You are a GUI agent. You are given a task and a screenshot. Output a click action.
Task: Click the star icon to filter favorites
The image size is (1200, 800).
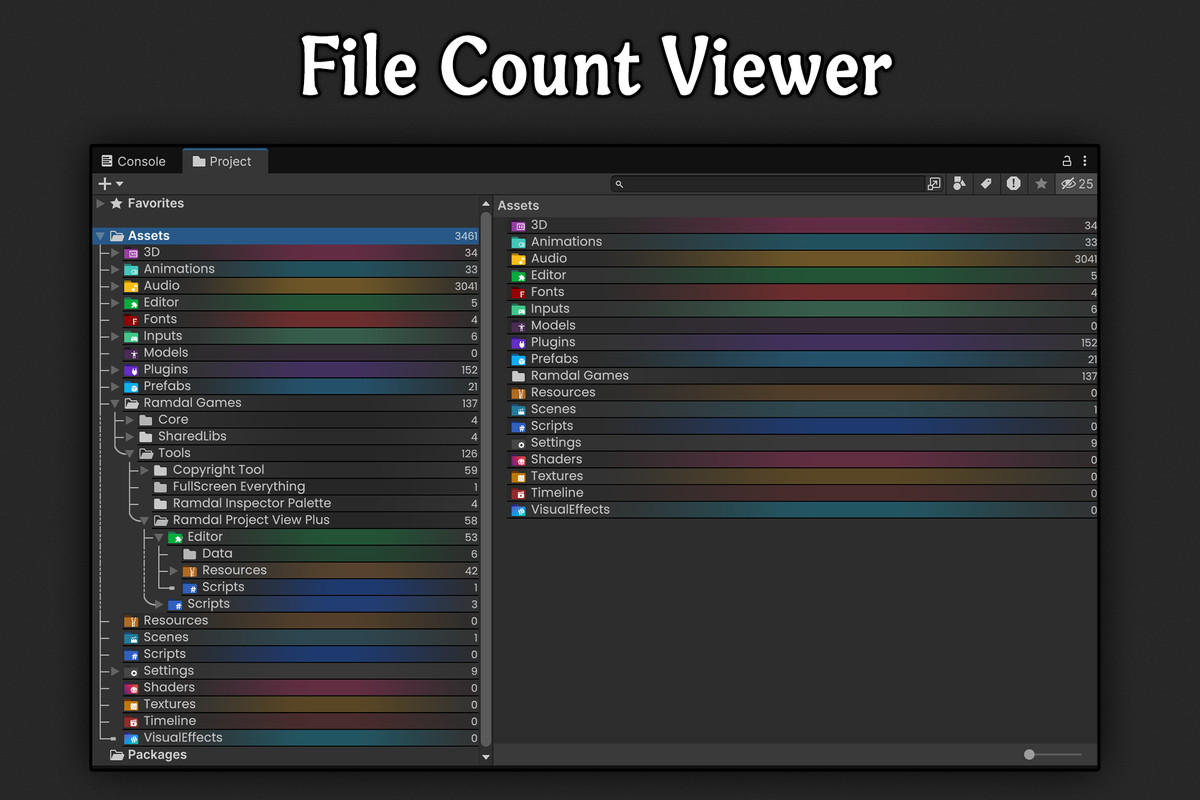[1041, 184]
